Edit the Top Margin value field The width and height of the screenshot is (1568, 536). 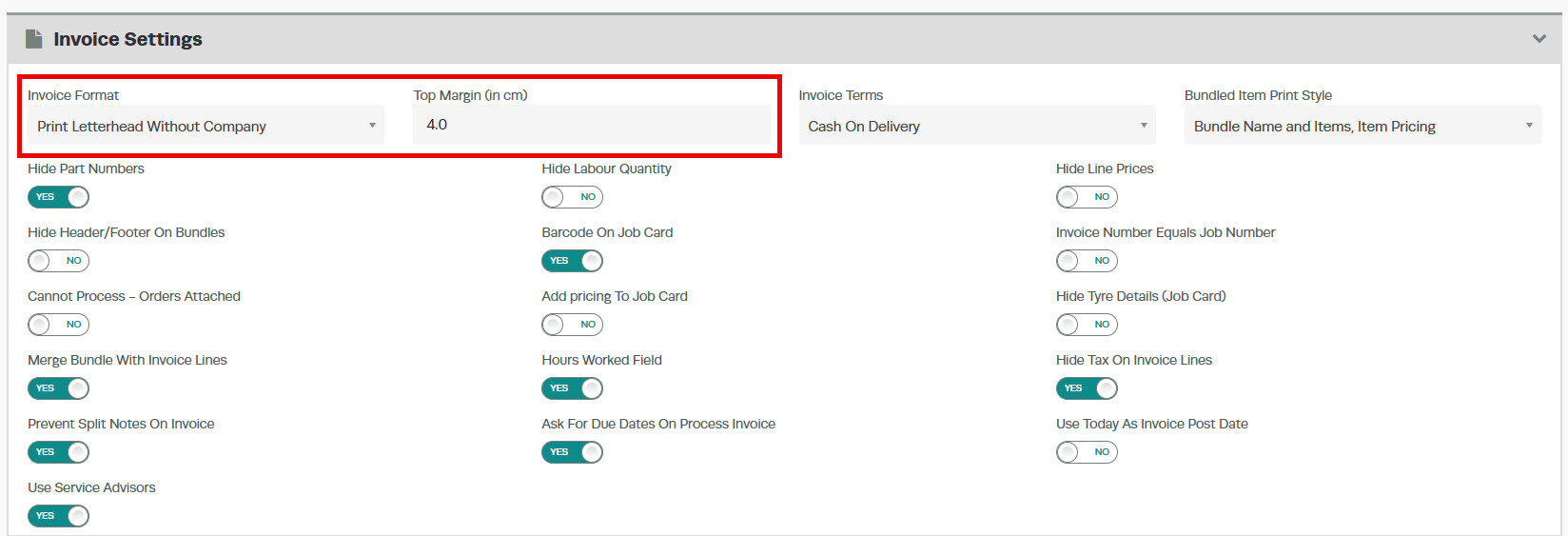(x=591, y=125)
